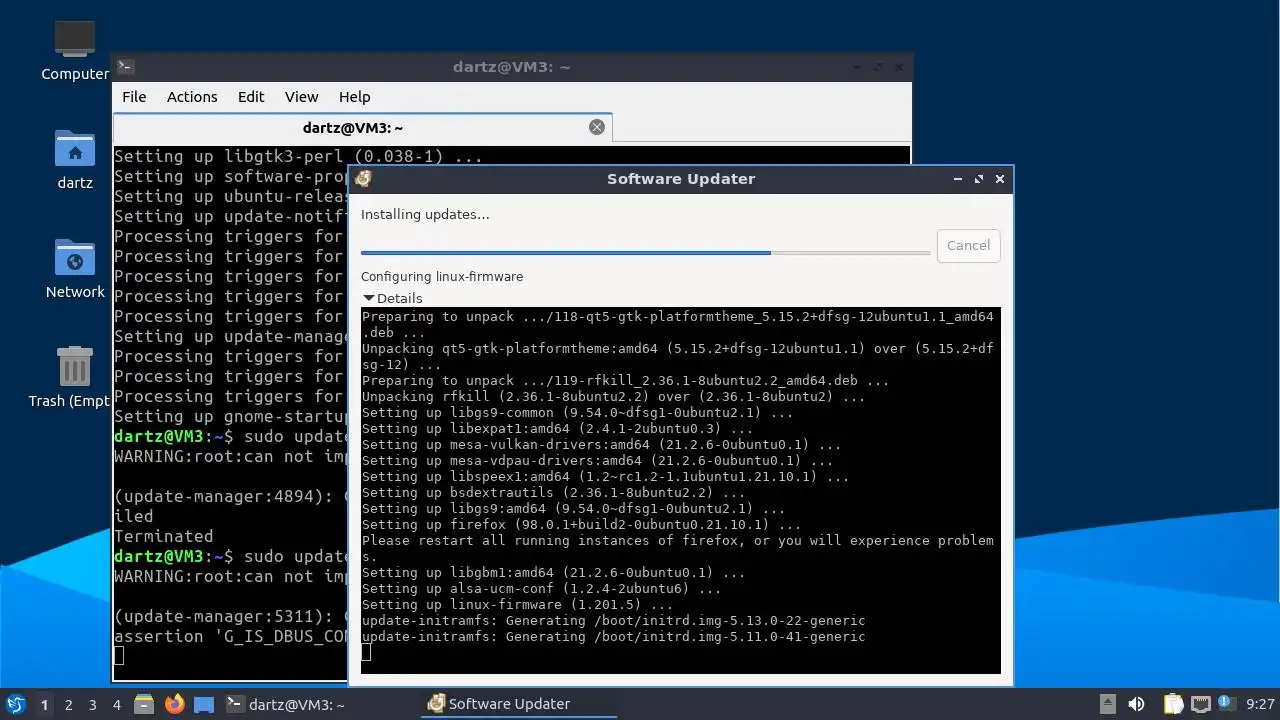Click the terminal window title 'dartz@VM3: ~'
The image size is (1280, 720).
click(x=511, y=67)
